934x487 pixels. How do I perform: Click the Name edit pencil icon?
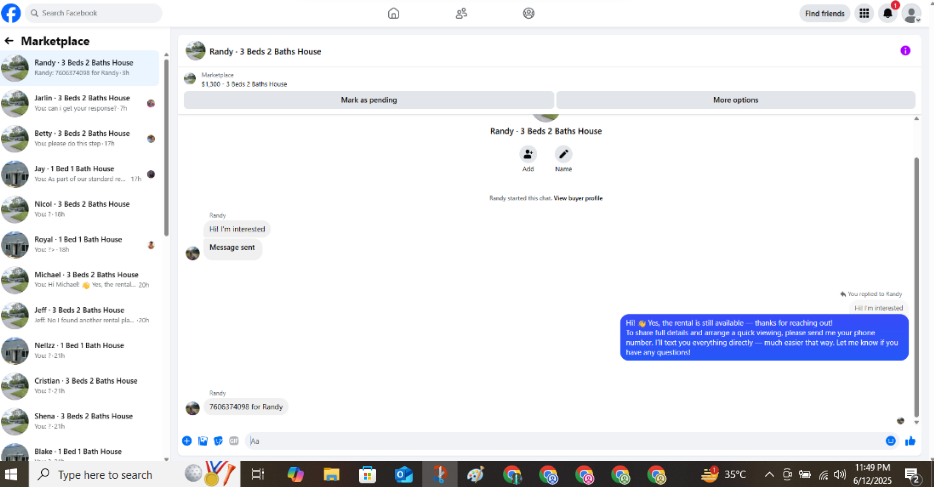click(x=563, y=154)
